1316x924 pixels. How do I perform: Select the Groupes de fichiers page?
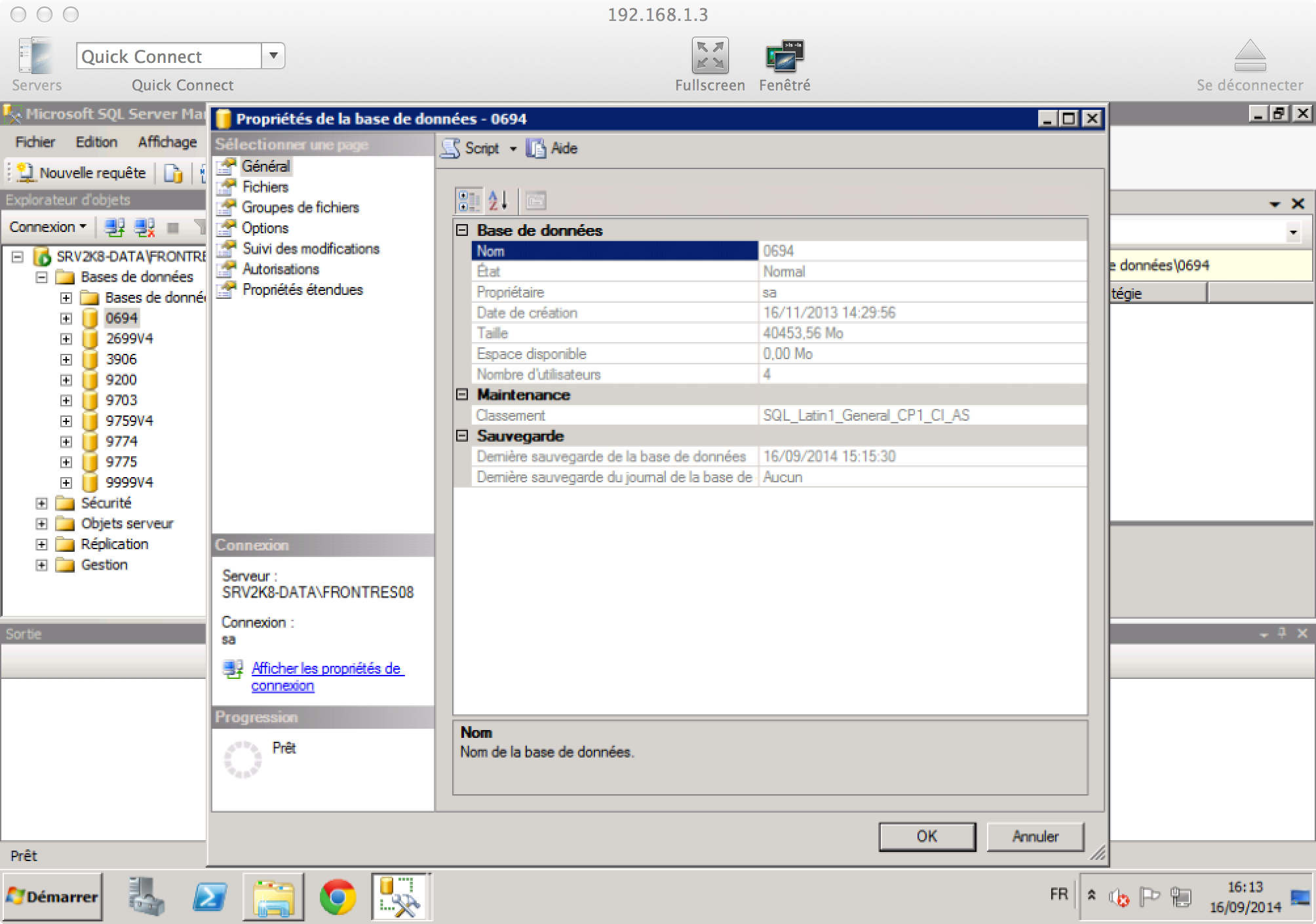[x=300, y=208]
